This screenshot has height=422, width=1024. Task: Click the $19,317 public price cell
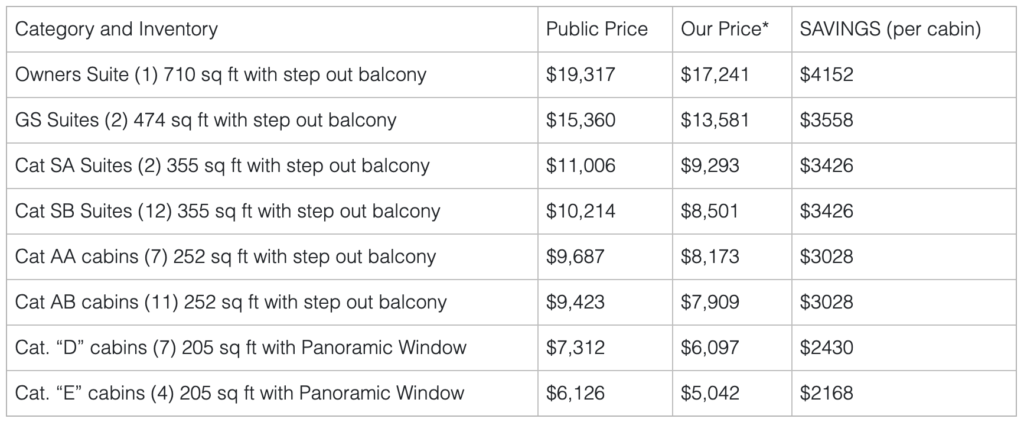[577, 75]
